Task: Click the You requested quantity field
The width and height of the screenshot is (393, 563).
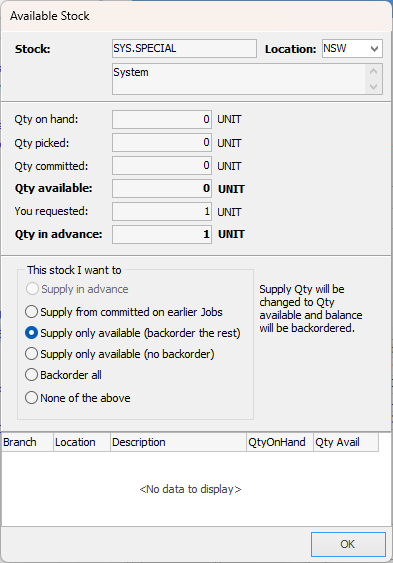Action: pos(162,211)
